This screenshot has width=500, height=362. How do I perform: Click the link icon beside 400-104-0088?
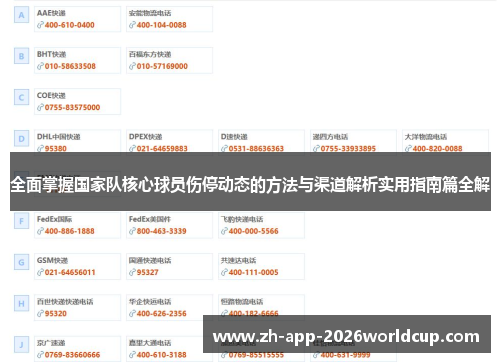132,25
